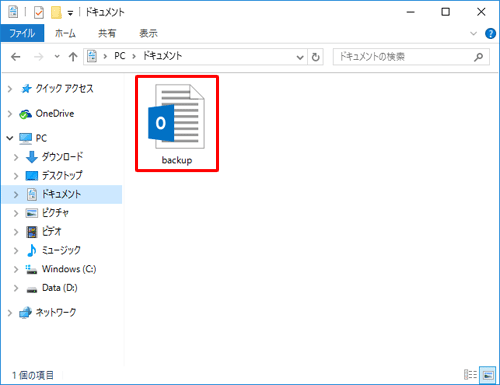
Task: Click the document icon in the address bar
Action: tap(92, 56)
